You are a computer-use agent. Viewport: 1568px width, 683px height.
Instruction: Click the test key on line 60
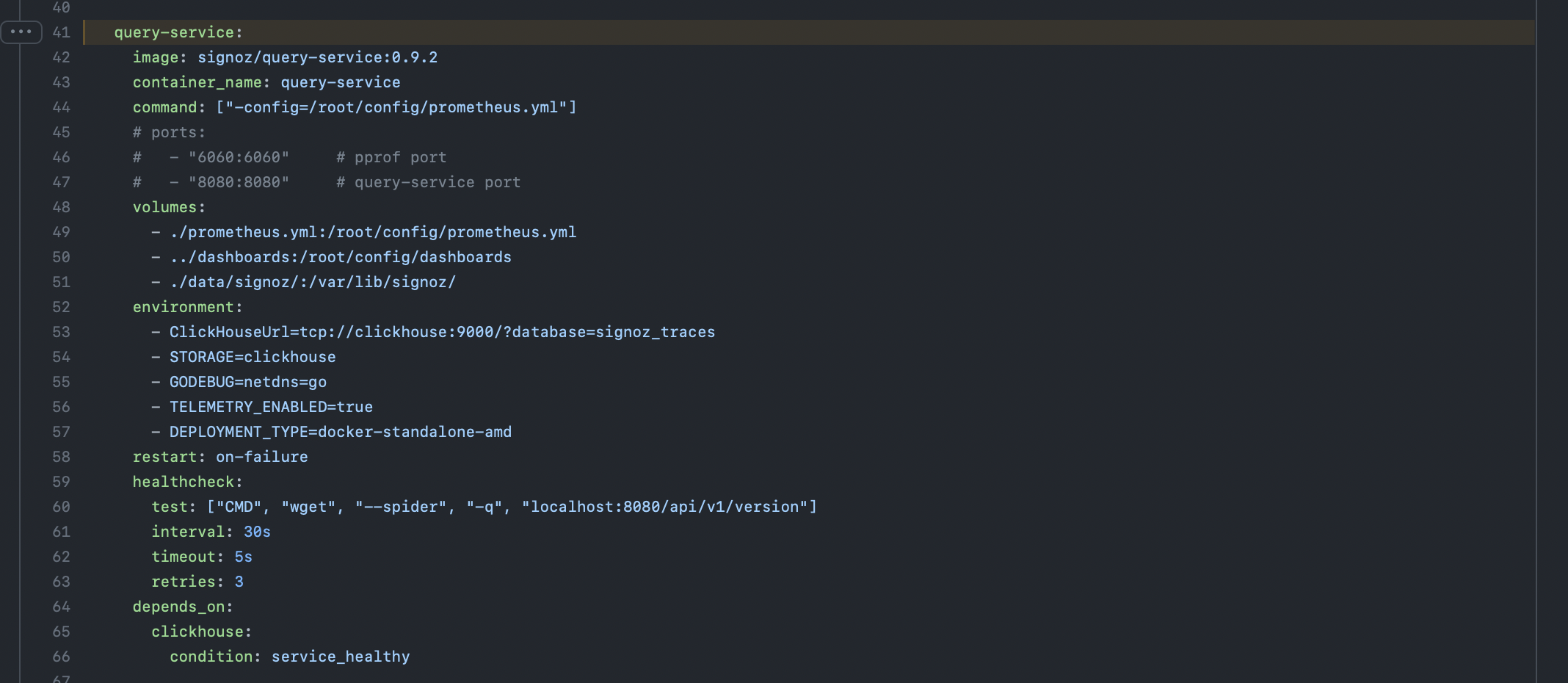[x=170, y=507]
